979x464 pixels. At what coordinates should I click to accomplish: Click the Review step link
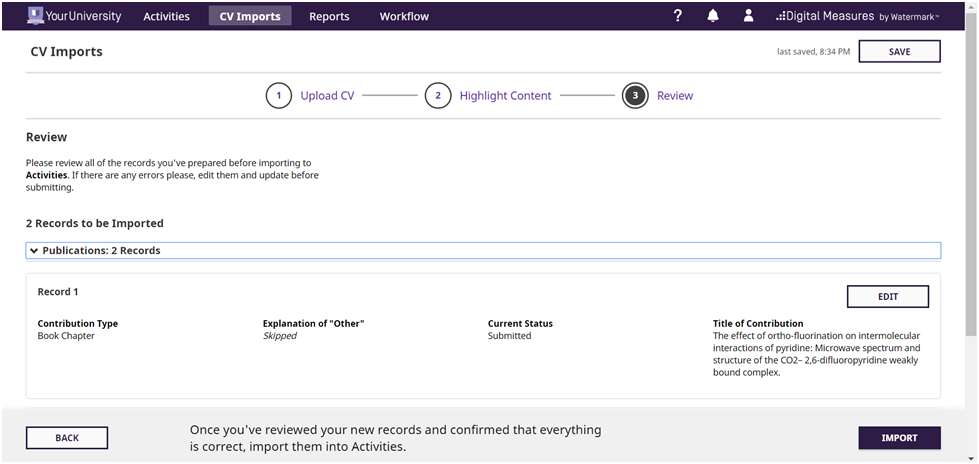(675, 96)
